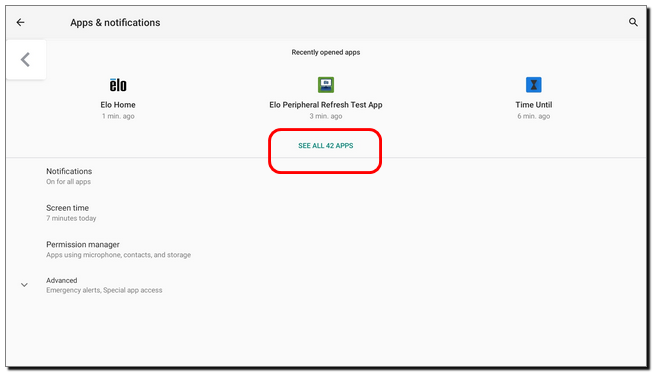Select Advanced emergency alerts entry
The width and height of the screenshot is (653, 373).
coord(326,285)
